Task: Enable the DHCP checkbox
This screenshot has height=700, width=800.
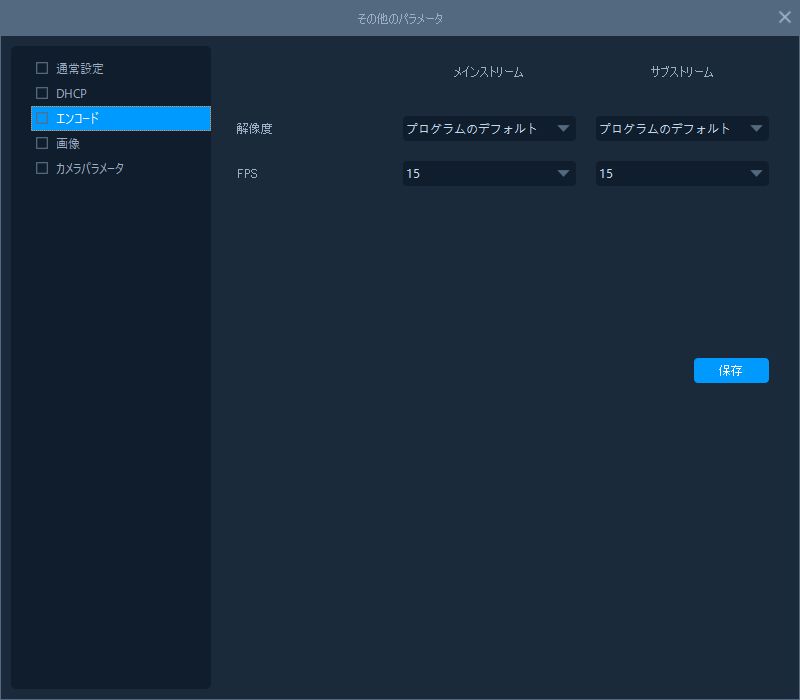Action: pyautogui.click(x=42, y=94)
